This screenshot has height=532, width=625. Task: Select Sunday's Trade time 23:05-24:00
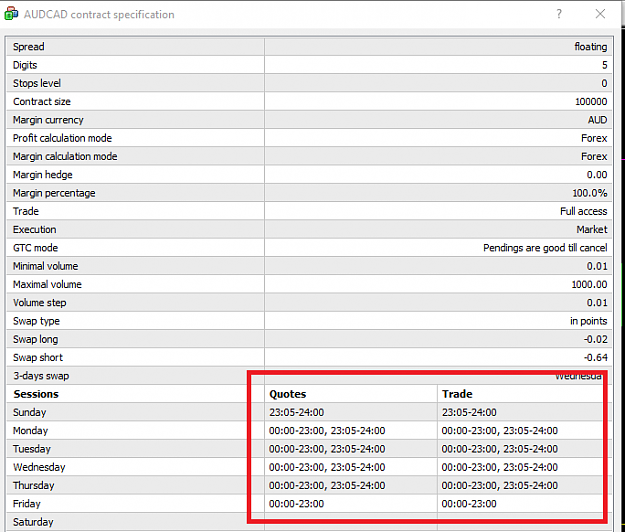469,412
